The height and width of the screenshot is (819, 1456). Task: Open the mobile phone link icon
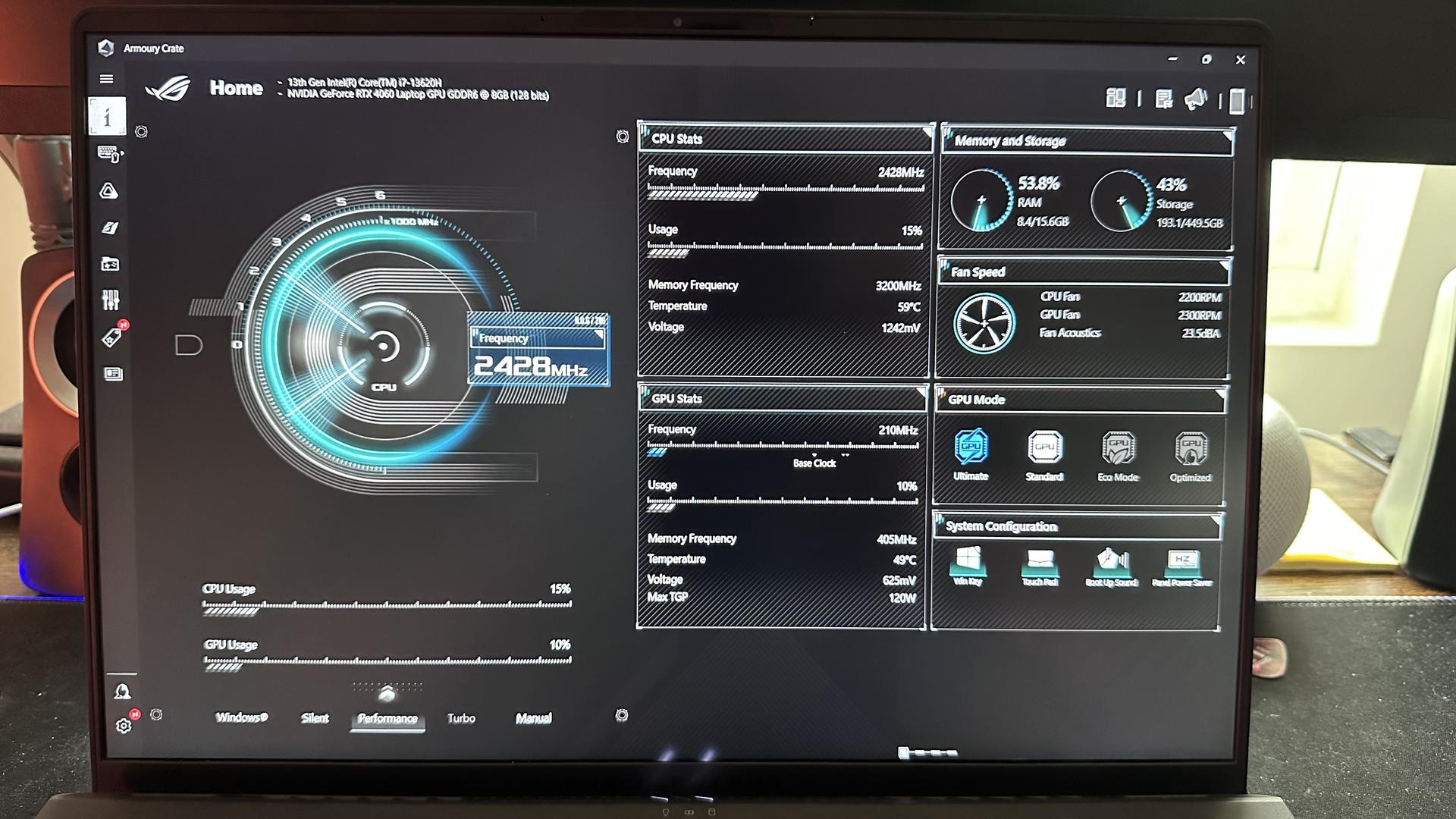[x=1237, y=100]
